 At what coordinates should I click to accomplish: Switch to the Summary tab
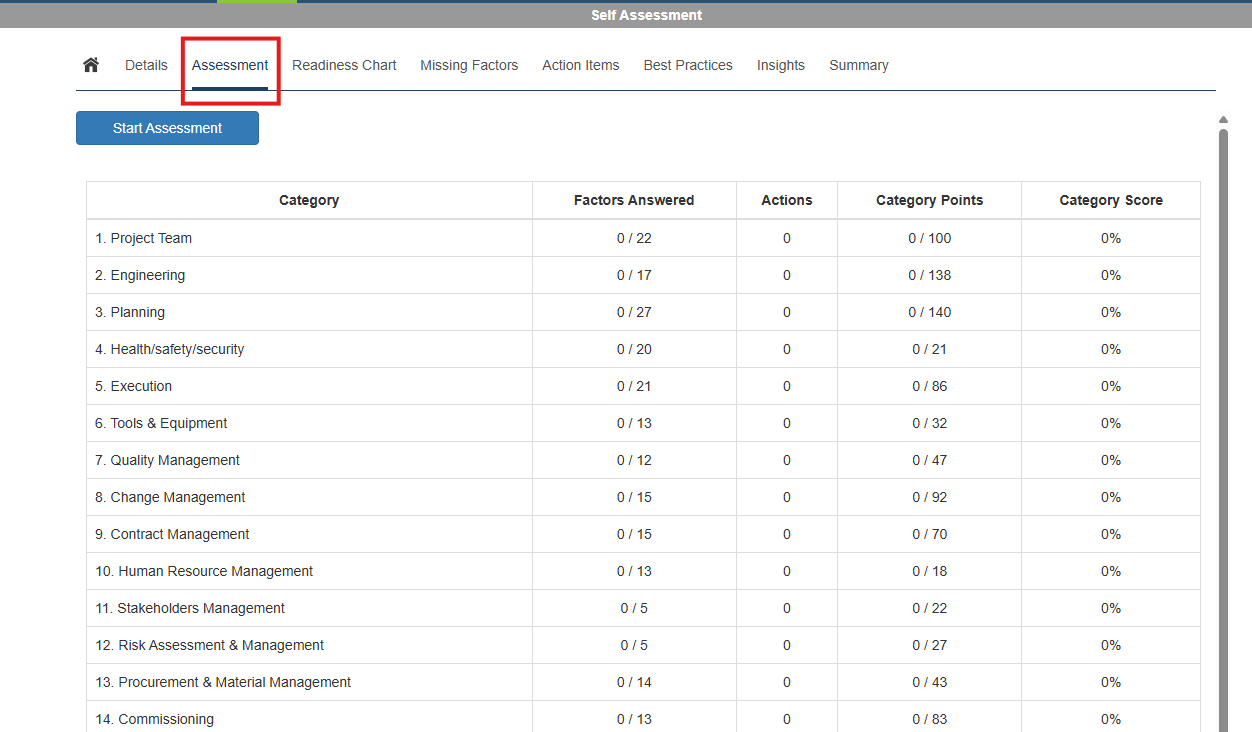858,65
